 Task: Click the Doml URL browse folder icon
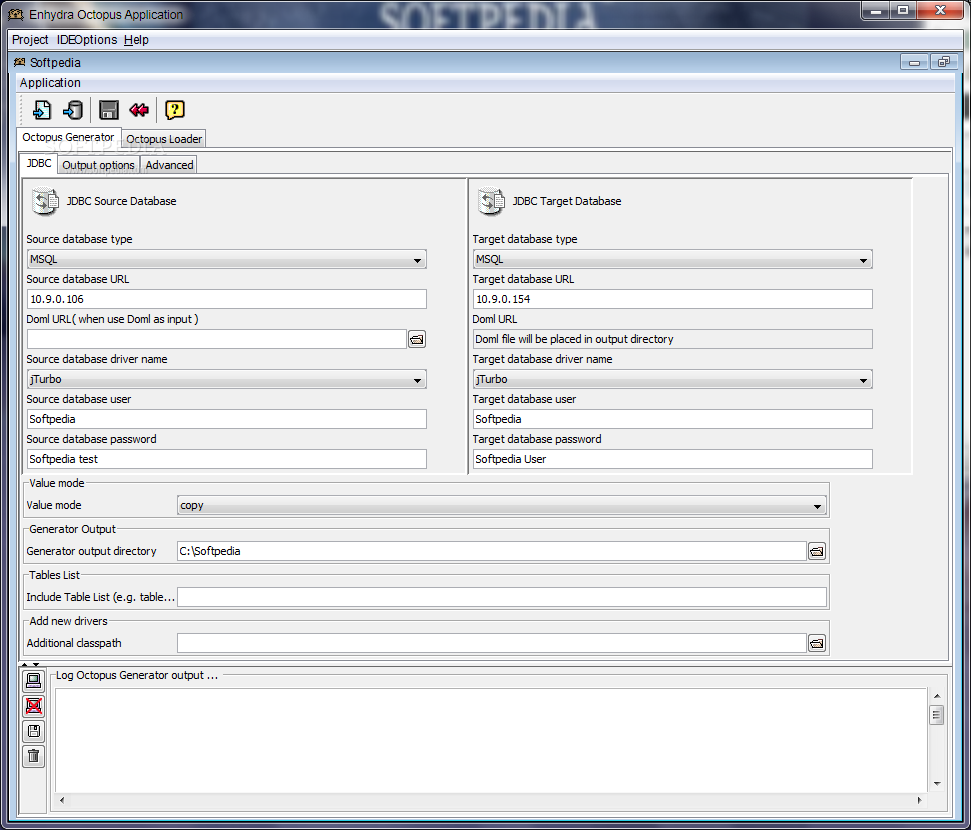(417, 339)
